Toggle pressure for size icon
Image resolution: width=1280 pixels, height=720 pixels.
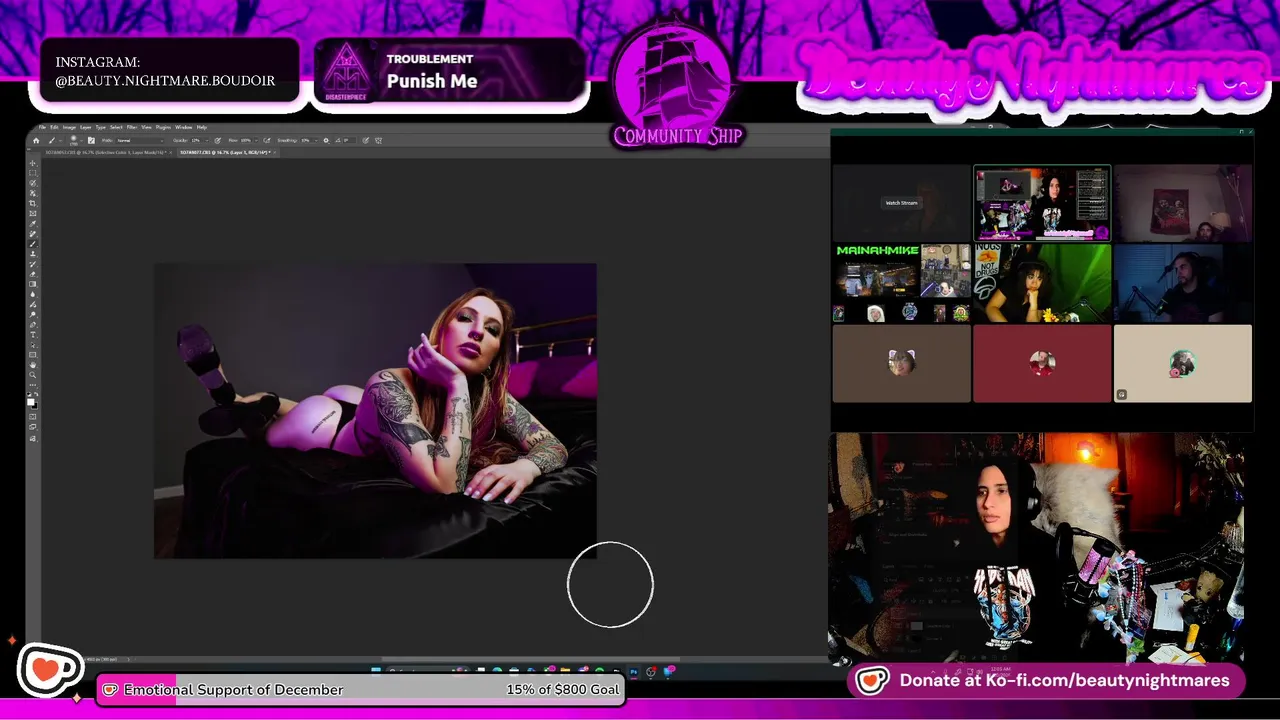click(x=366, y=141)
